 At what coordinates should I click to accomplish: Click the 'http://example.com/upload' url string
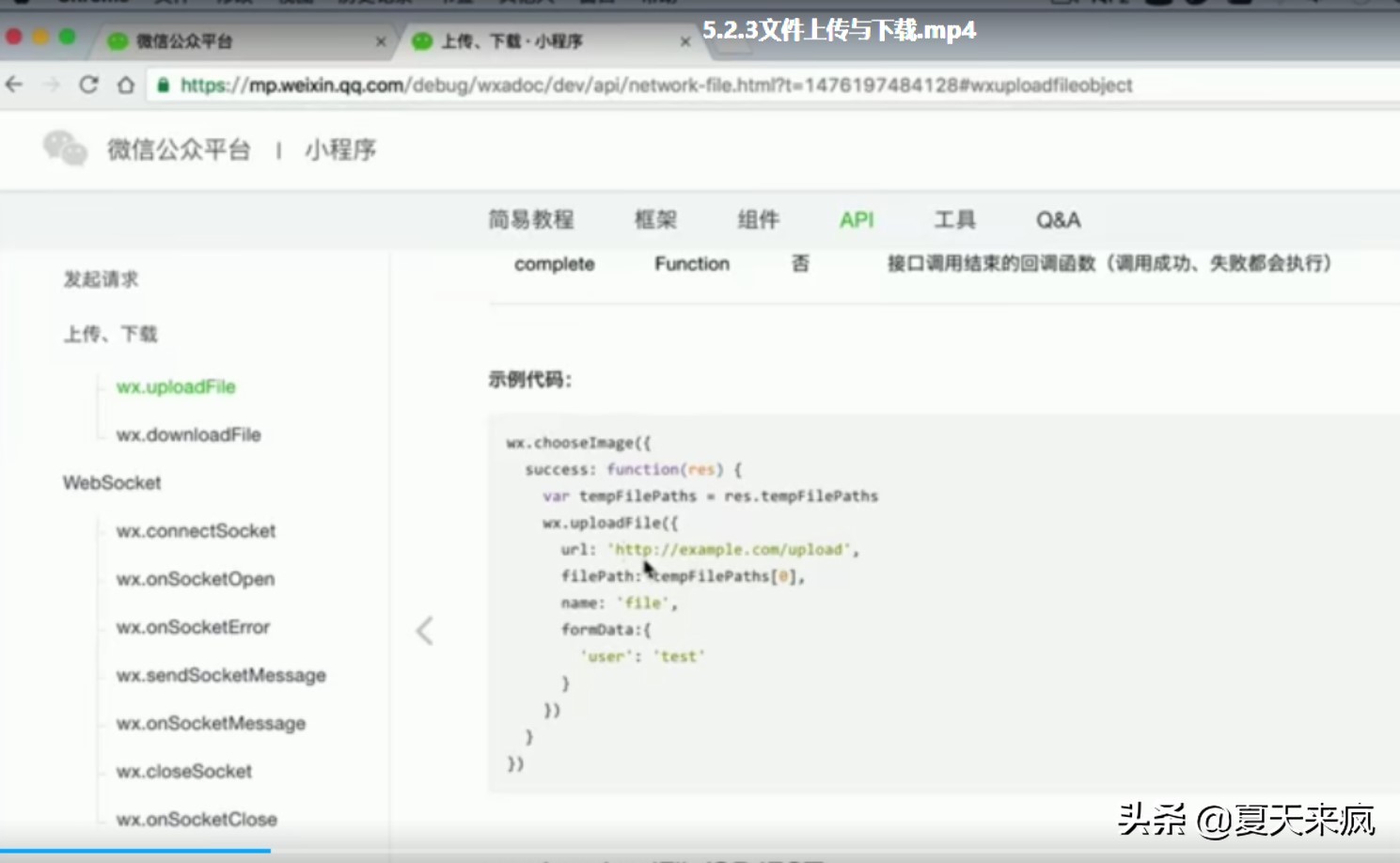point(729,549)
